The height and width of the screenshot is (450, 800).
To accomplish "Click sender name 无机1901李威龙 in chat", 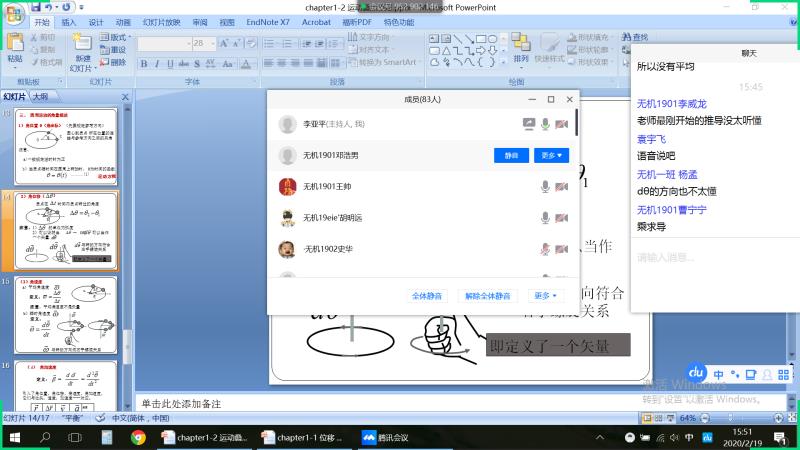I will click(x=671, y=104).
